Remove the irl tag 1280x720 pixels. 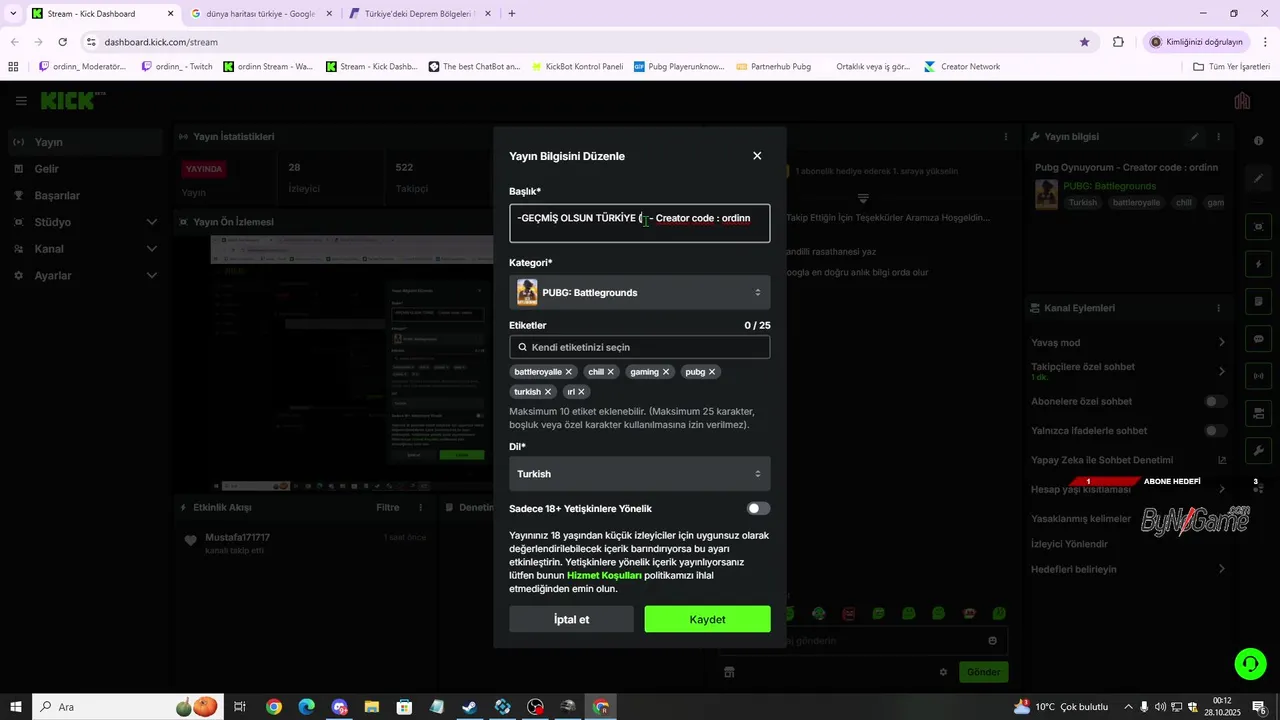click(581, 392)
